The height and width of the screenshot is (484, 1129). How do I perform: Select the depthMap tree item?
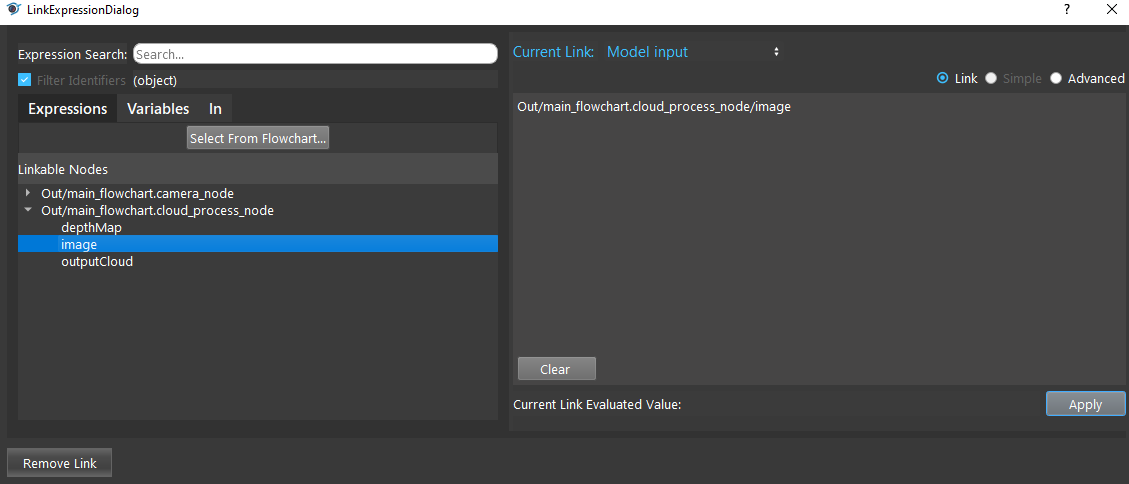click(x=91, y=227)
